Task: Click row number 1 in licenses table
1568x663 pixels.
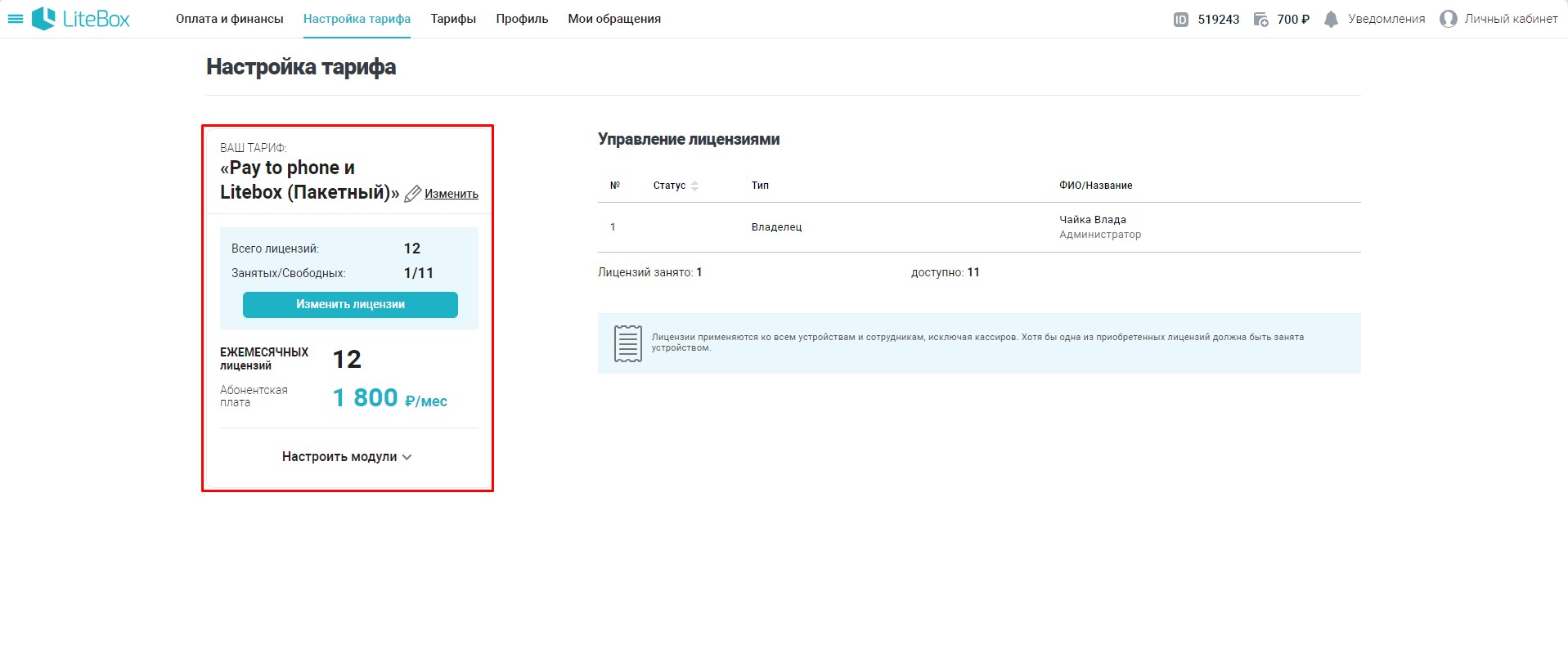Action: pos(613,227)
